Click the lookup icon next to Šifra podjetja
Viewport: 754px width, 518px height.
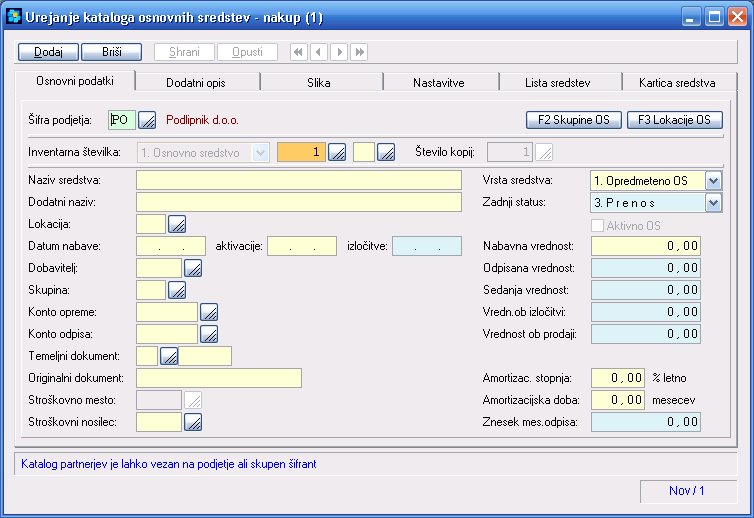pyautogui.click(x=147, y=120)
